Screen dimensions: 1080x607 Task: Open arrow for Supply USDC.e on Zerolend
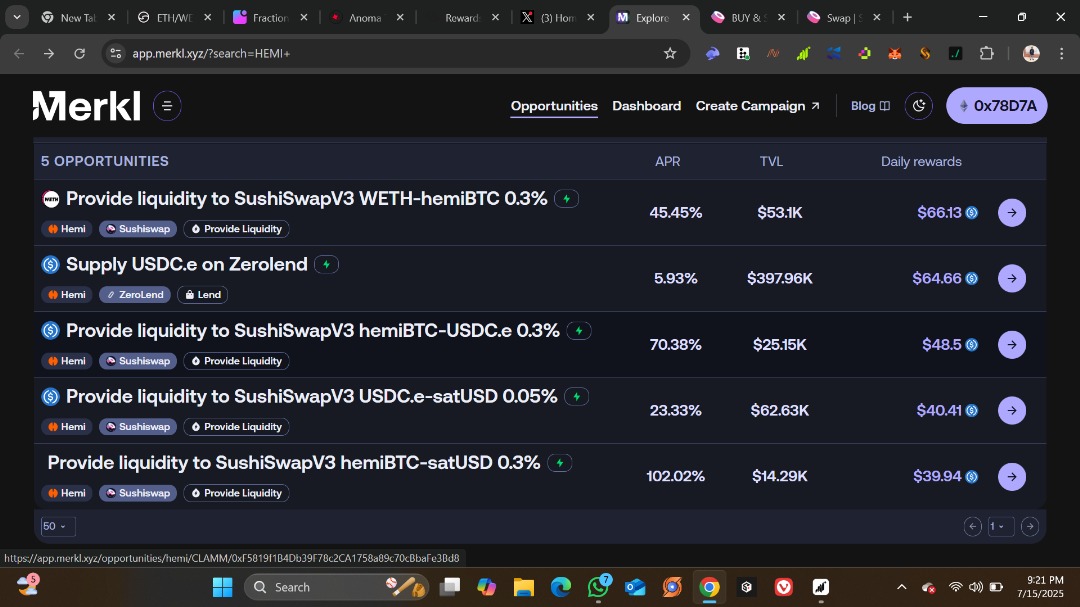1012,278
